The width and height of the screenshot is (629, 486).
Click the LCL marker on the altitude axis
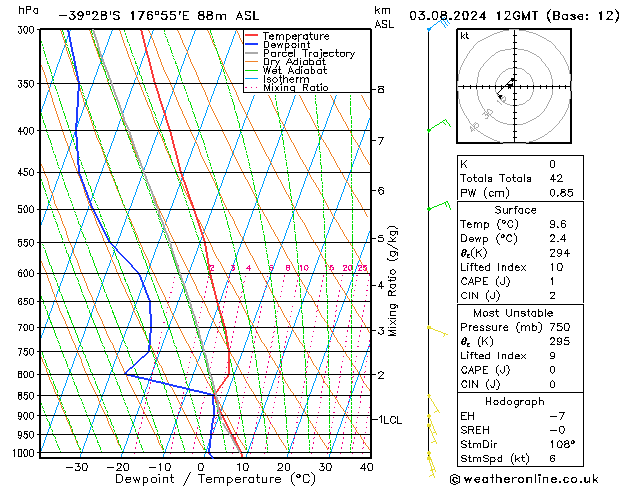point(388,420)
